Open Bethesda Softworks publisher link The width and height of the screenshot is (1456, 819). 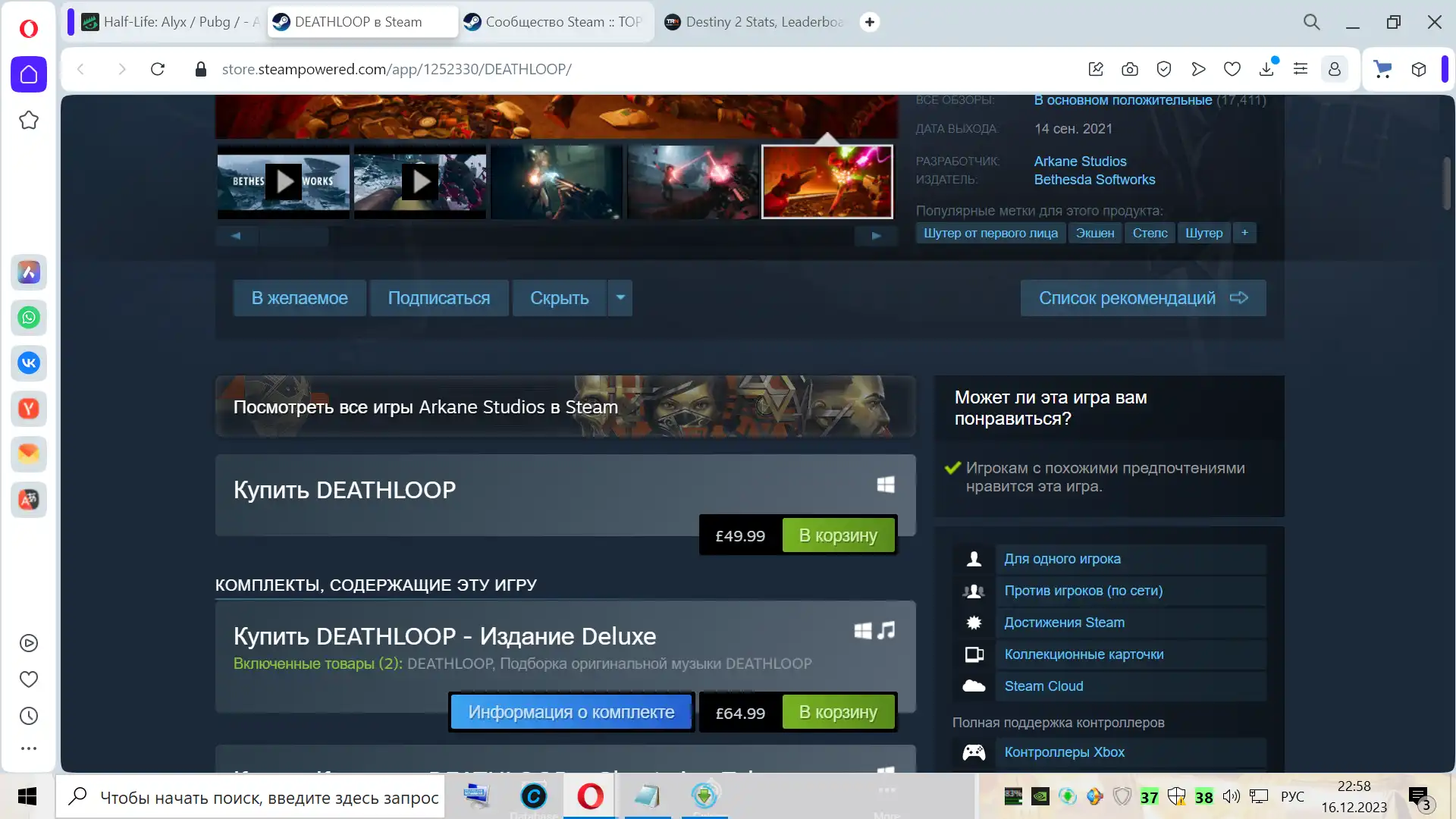tap(1094, 180)
